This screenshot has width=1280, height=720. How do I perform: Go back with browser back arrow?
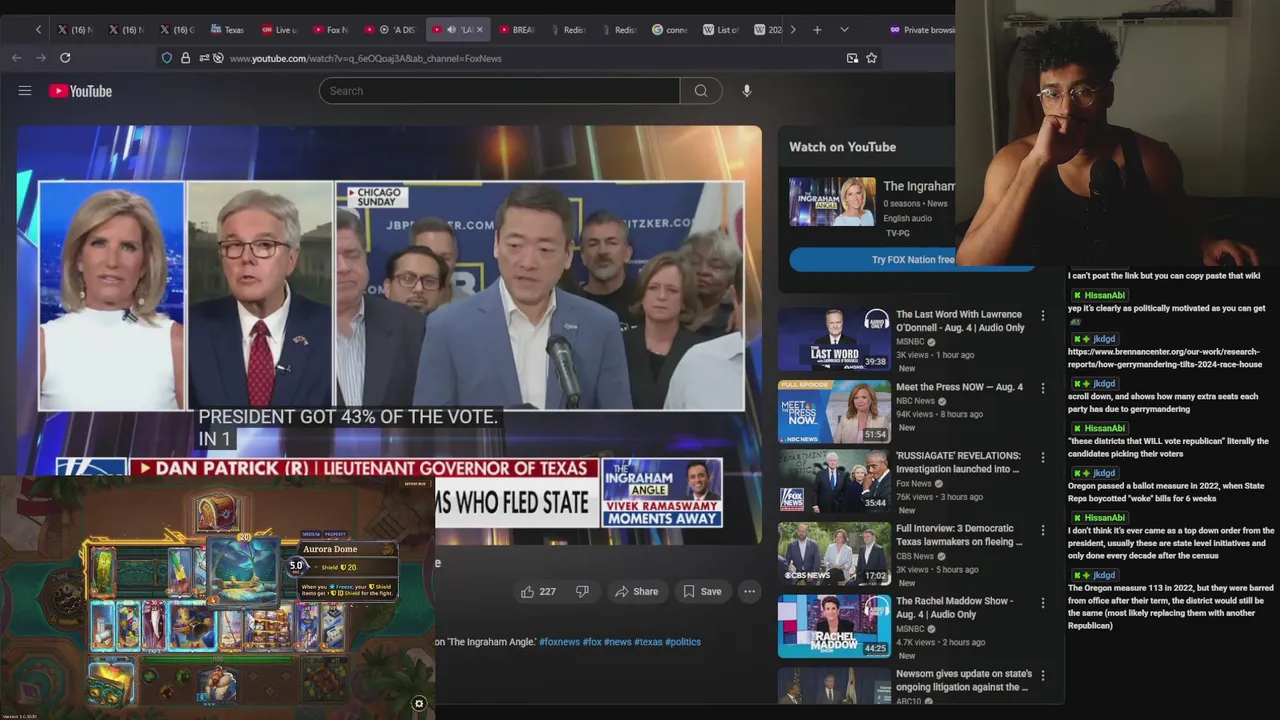17,58
